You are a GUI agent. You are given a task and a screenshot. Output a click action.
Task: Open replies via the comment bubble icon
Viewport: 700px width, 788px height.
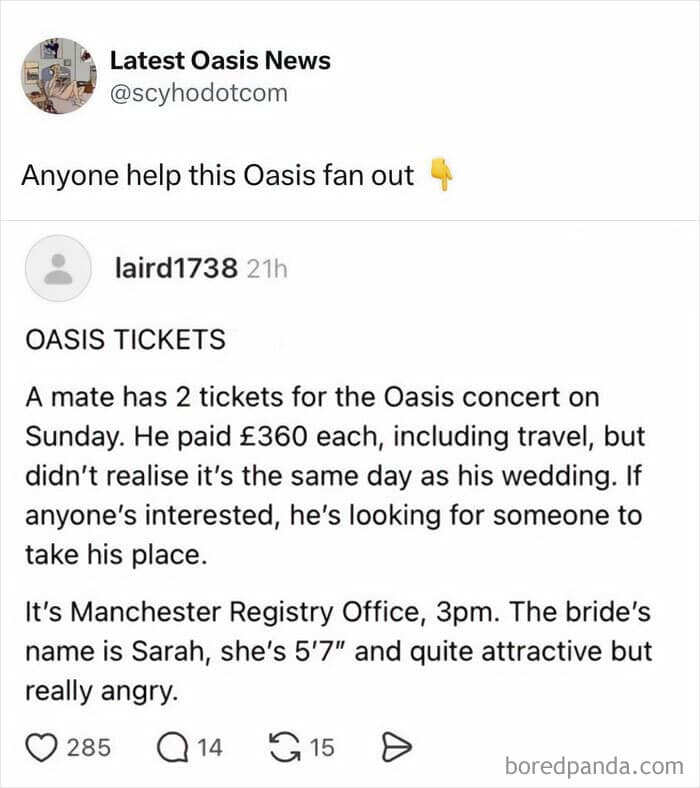click(173, 746)
